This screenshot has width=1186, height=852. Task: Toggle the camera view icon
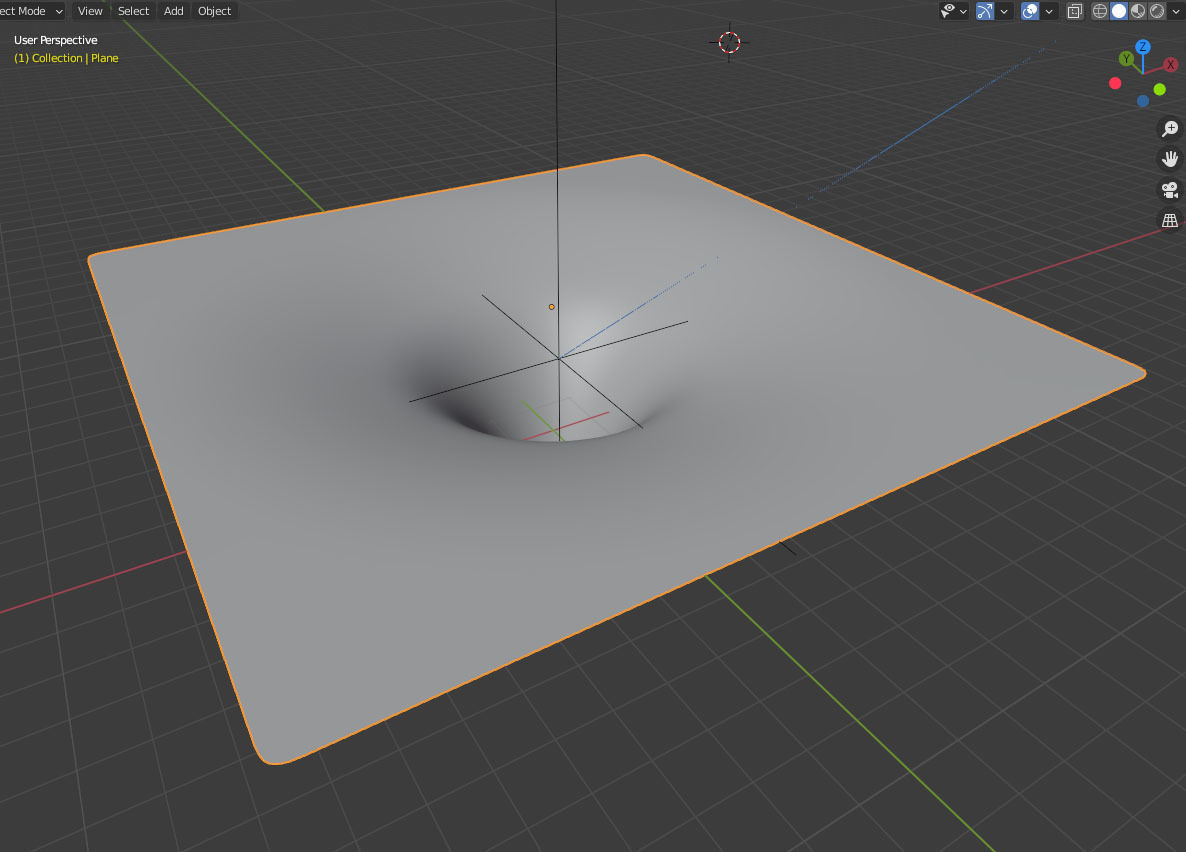(1170, 189)
